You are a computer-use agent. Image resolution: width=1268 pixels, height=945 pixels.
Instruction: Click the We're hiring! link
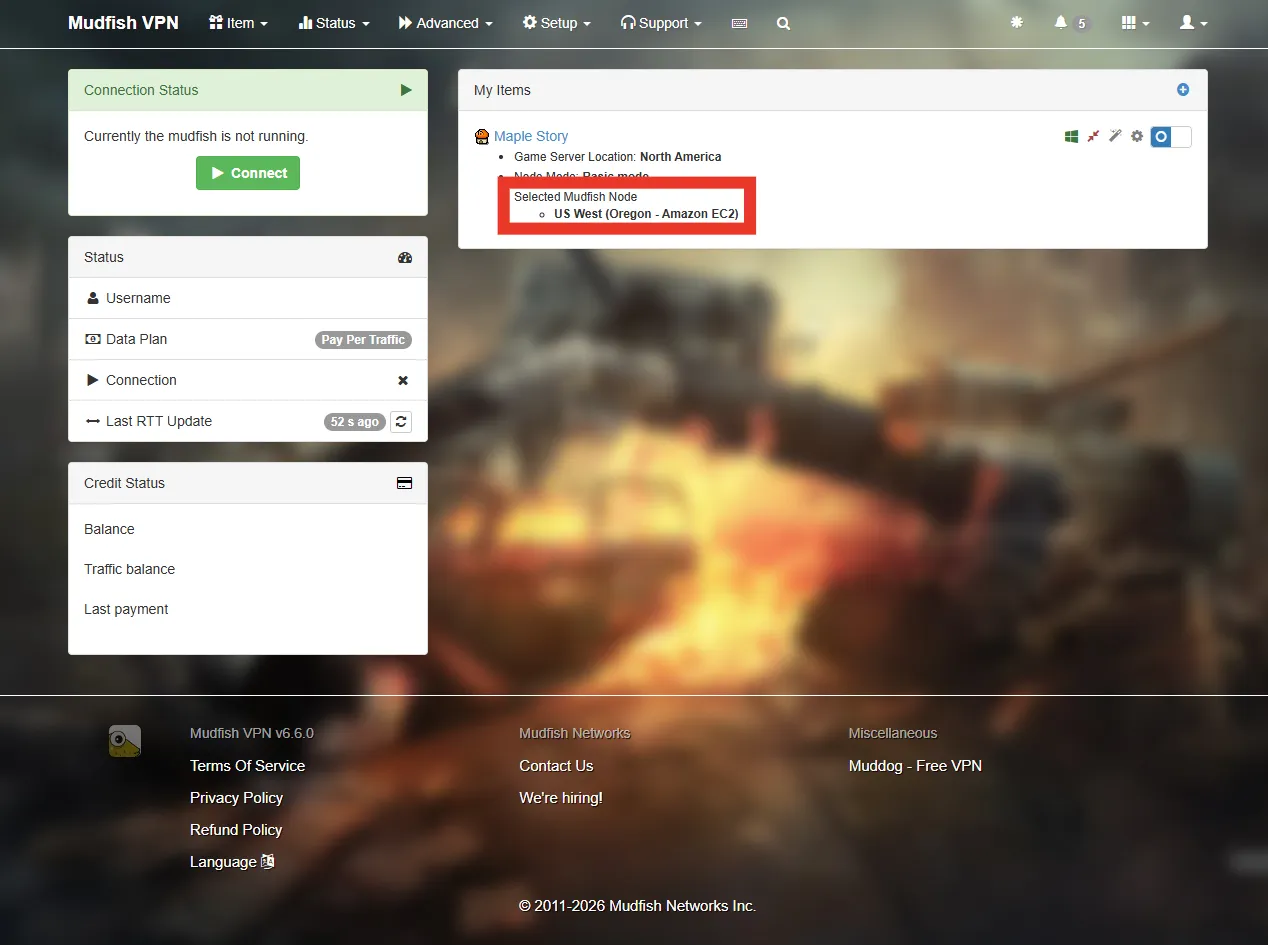click(561, 798)
